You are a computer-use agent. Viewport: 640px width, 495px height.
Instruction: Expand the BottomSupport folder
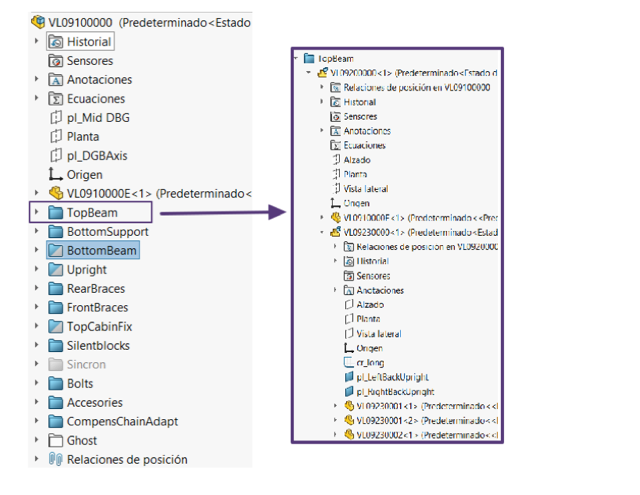[x=36, y=231]
